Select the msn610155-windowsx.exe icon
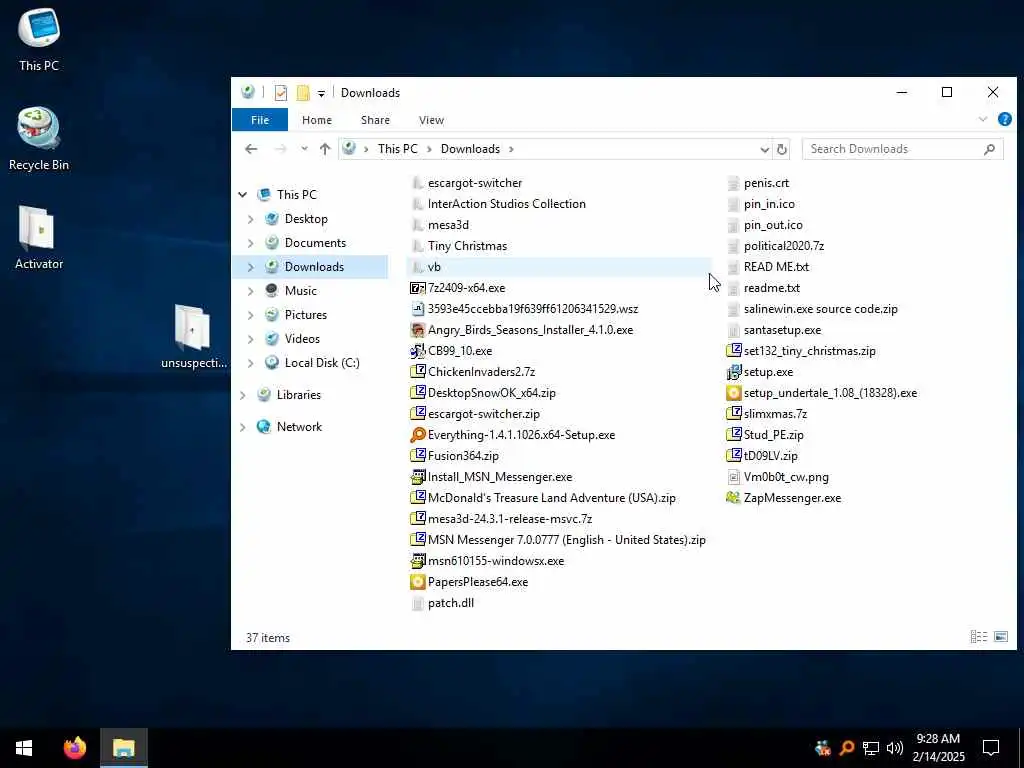 tap(418, 561)
